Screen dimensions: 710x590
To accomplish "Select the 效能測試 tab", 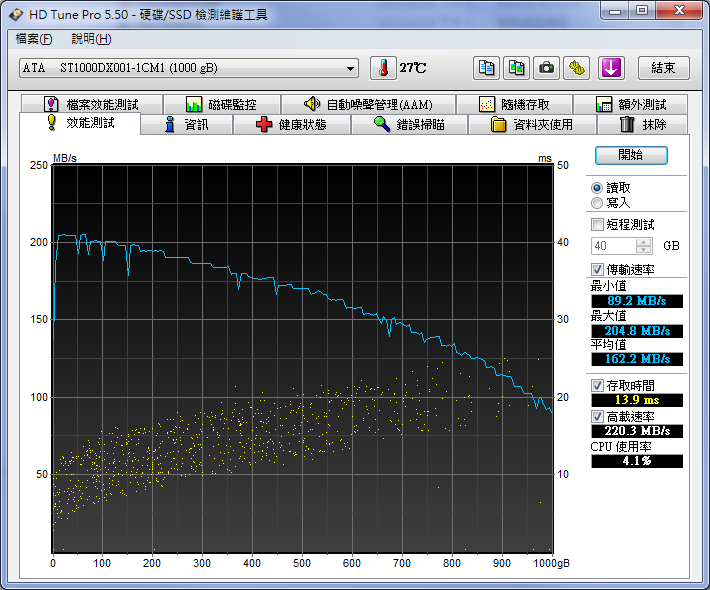I will (80, 123).
